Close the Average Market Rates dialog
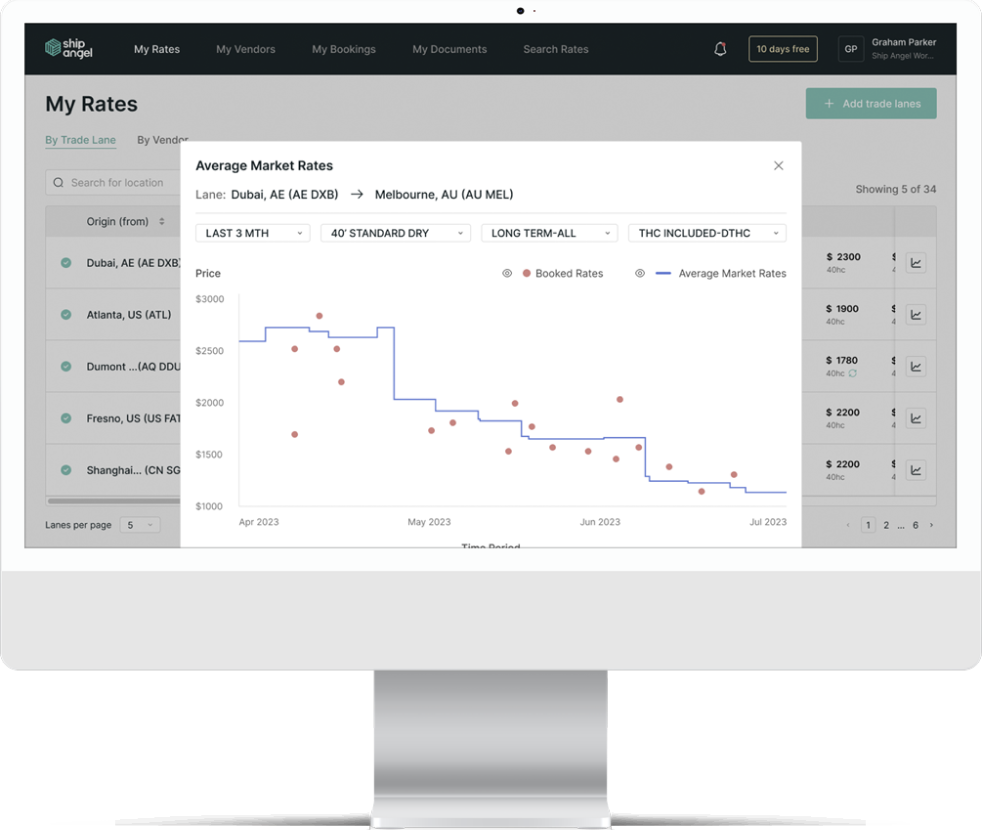 pyautogui.click(x=779, y=166)
